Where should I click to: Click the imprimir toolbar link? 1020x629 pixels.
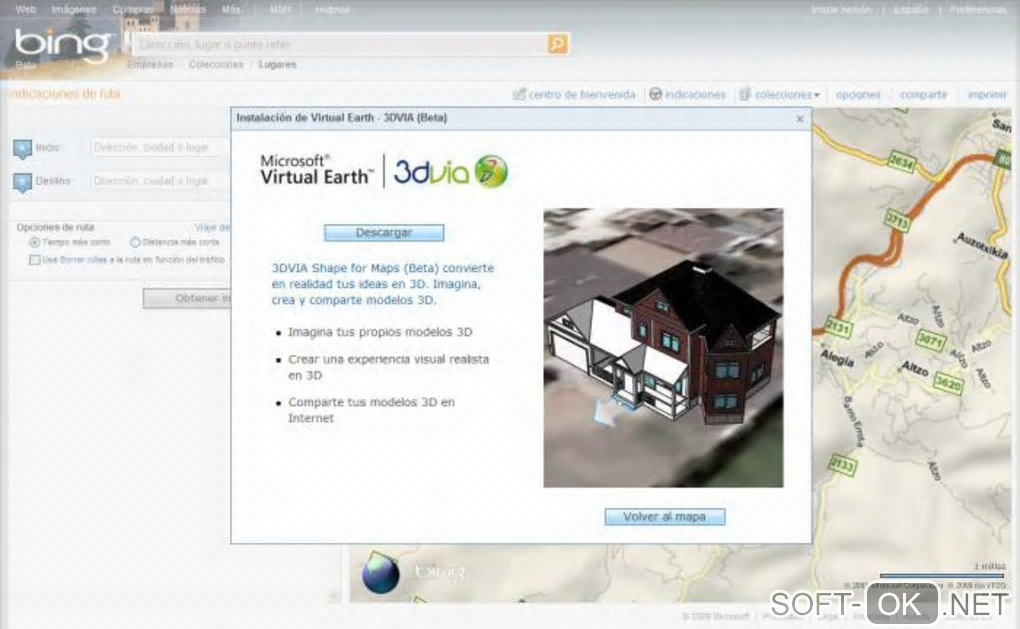tap(987, 95)
